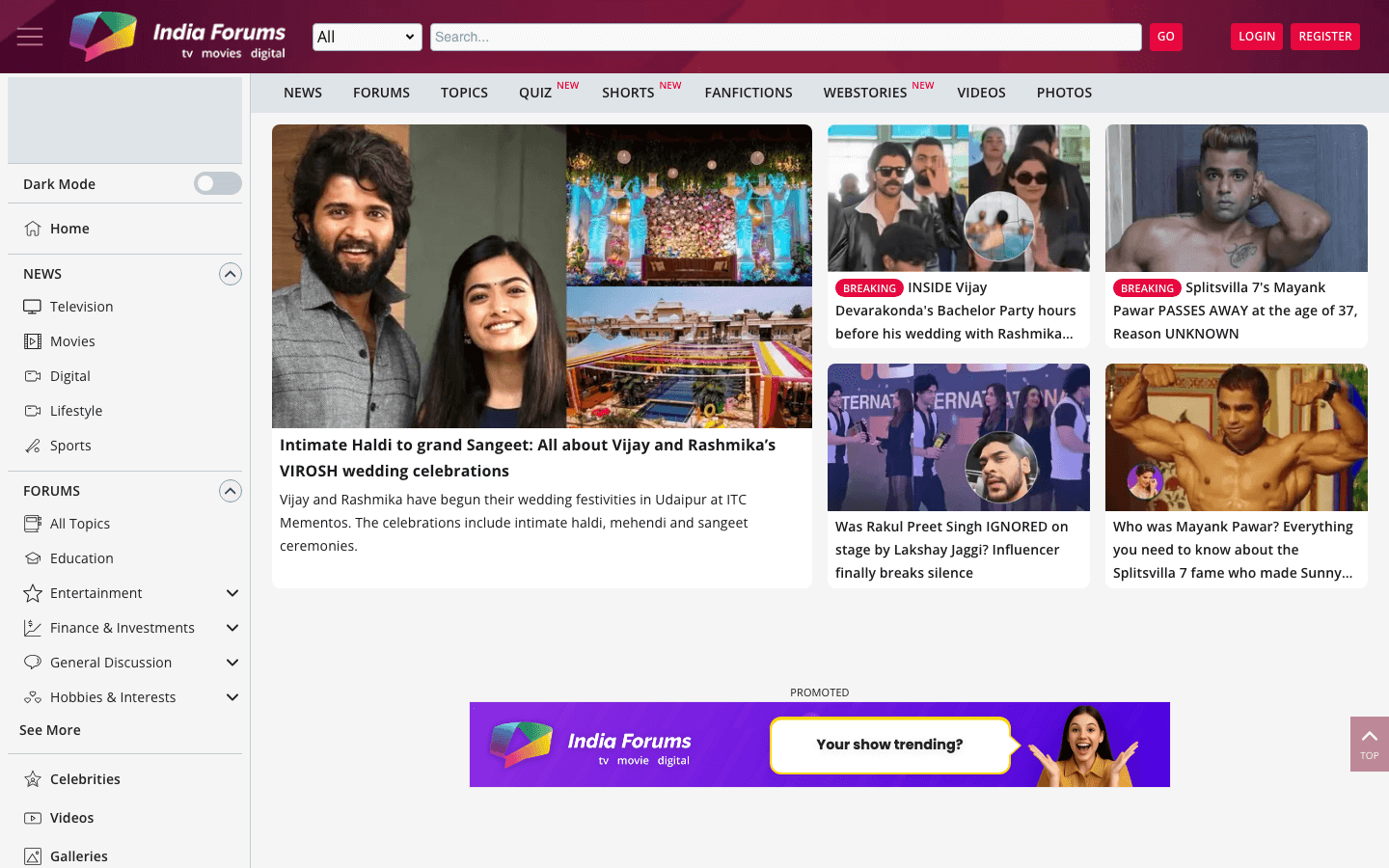This screenshot has width=1389, height=868.
Task: Enable Dark Mode
Action: tap(217, 183)
